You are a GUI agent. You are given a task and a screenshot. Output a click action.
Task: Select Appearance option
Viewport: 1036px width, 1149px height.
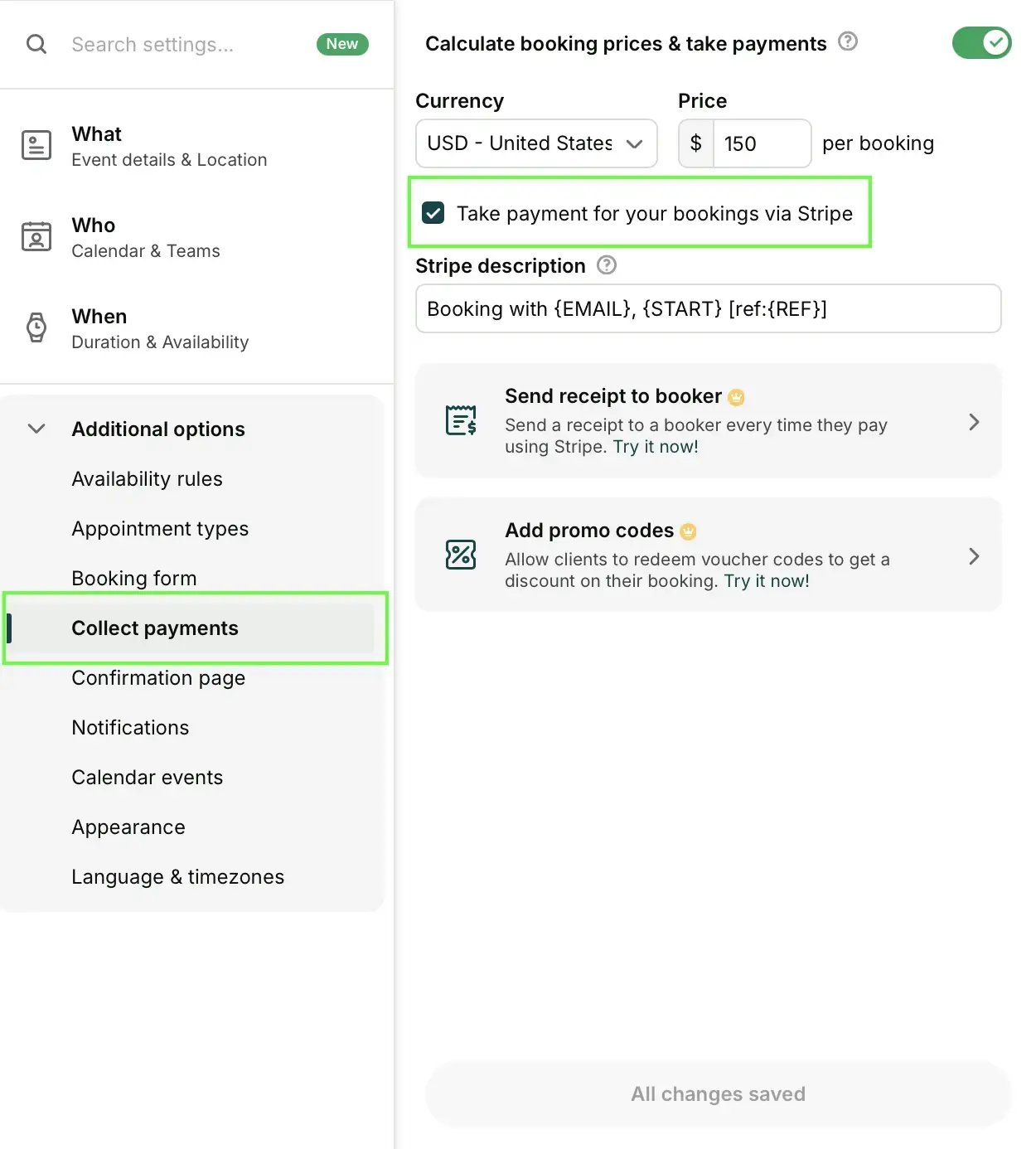128,827
